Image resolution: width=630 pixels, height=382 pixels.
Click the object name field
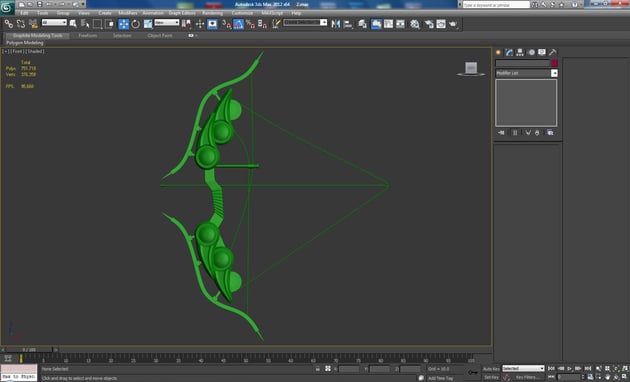[x=522, y=63]
